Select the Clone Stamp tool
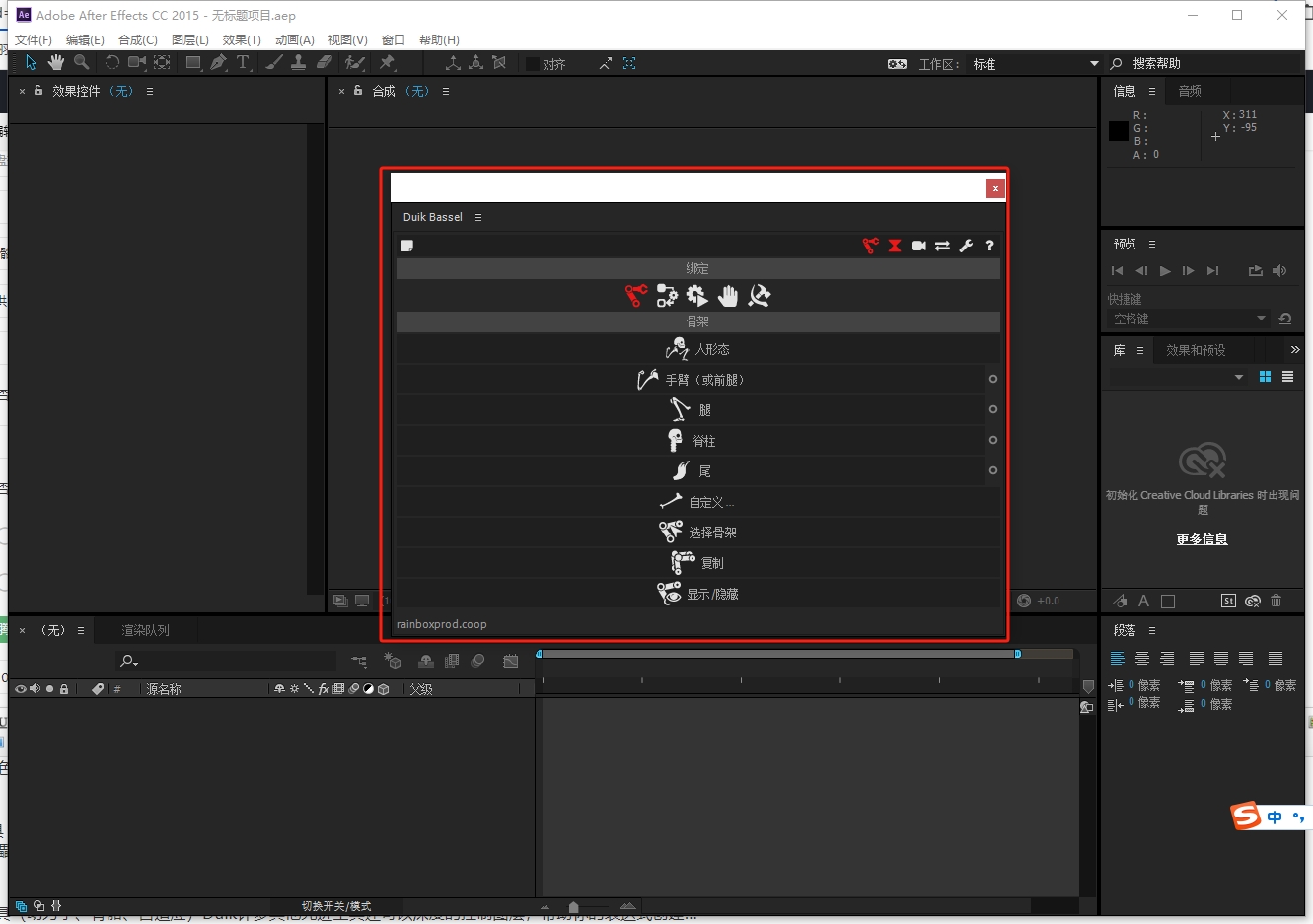 tap(298, 62)
